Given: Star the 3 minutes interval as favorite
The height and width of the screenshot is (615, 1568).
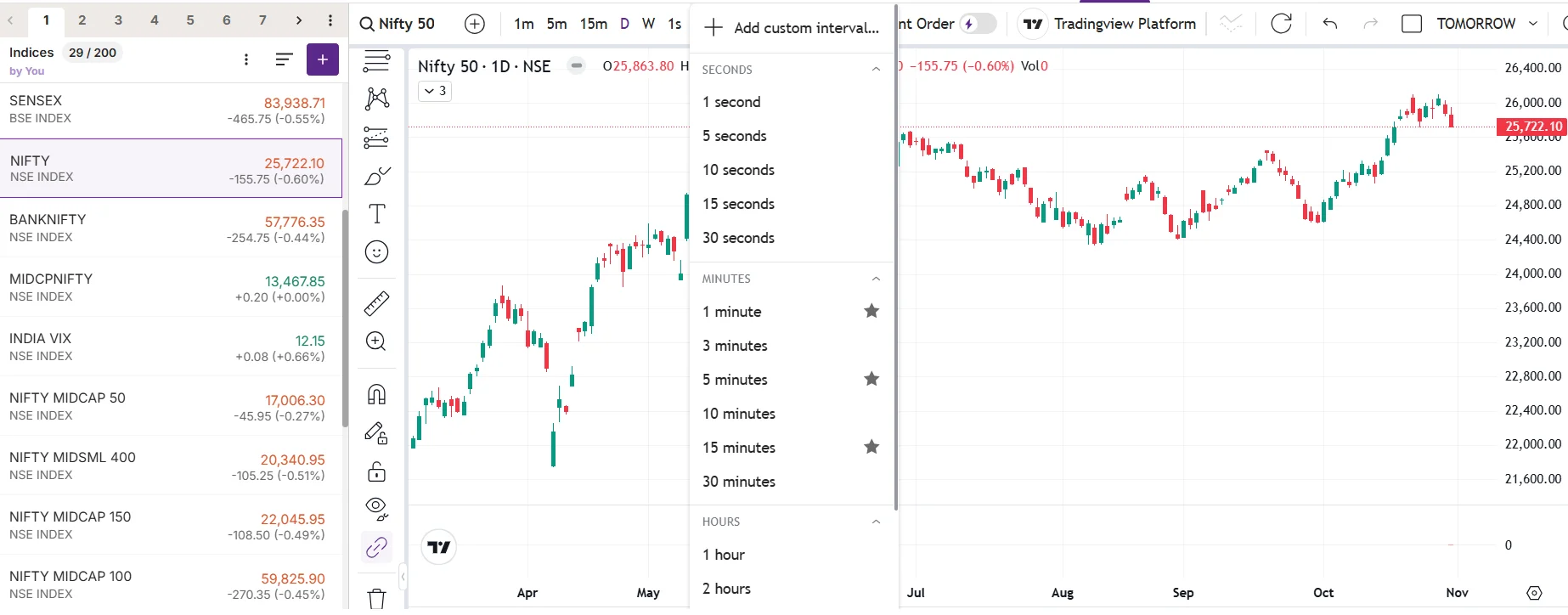Looking at the screenshot, I should point(871,346).
